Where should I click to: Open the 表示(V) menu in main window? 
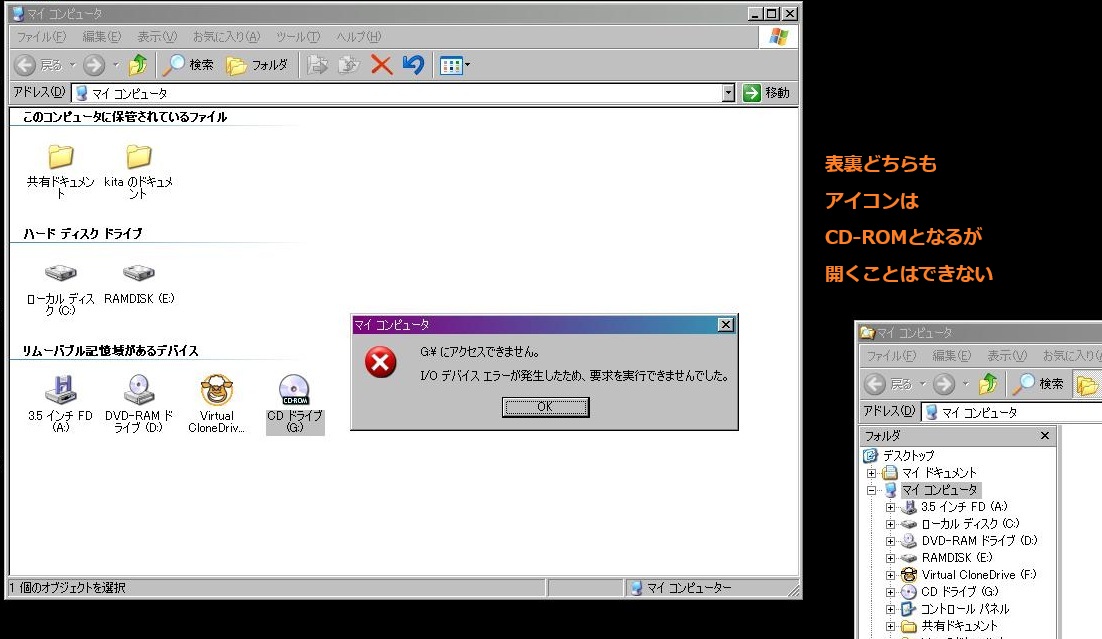point(157,37)
